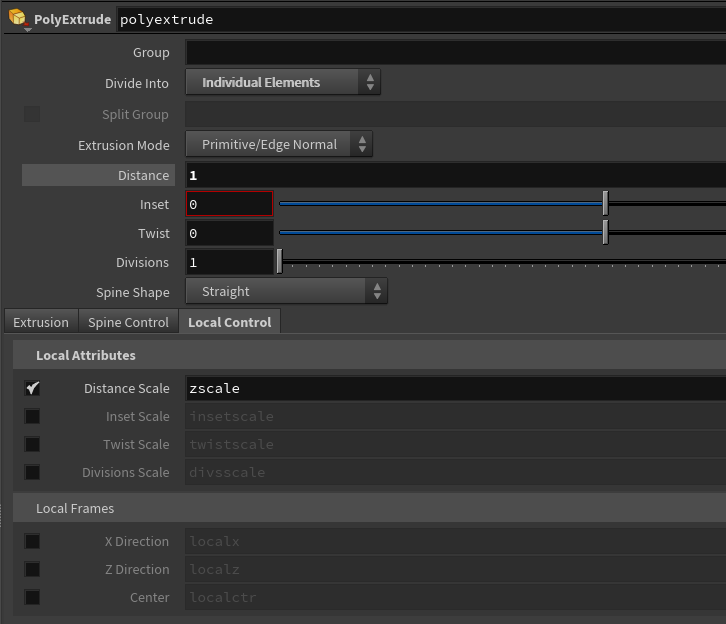Toggle the Split Group checkbox
The height and width of the screenshot is (624, 726).
tap(32, 114)
